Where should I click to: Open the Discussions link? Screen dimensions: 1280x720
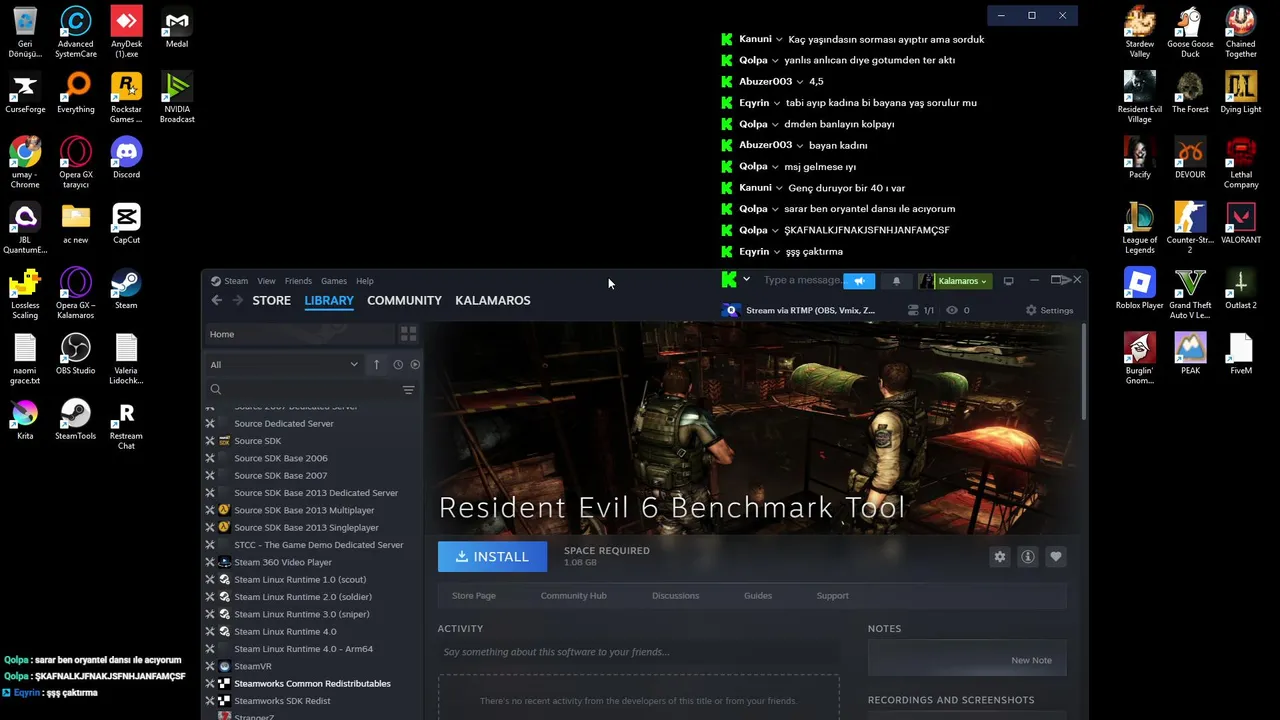coord(676,596)
